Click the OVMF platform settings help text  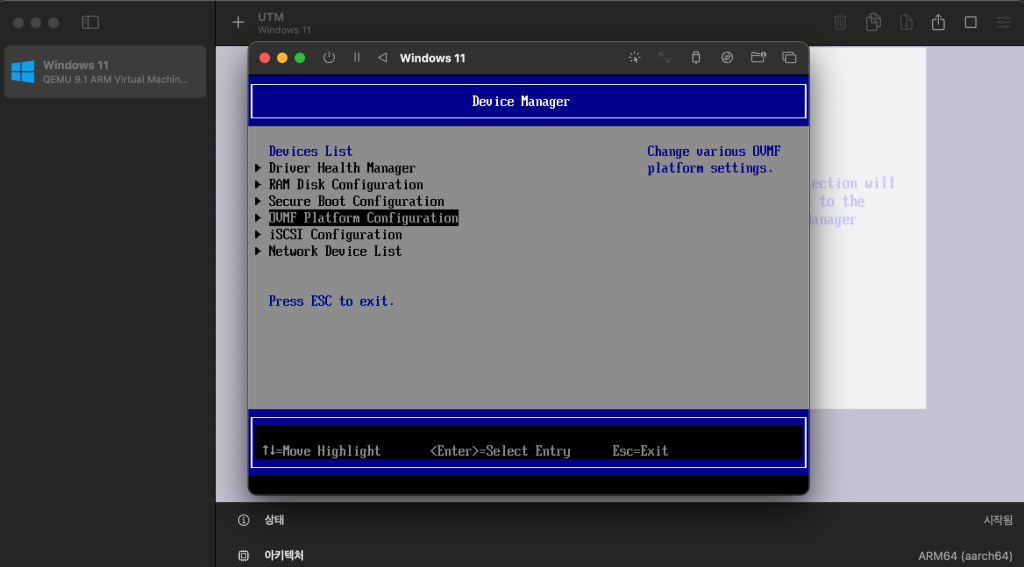[714, 159]
